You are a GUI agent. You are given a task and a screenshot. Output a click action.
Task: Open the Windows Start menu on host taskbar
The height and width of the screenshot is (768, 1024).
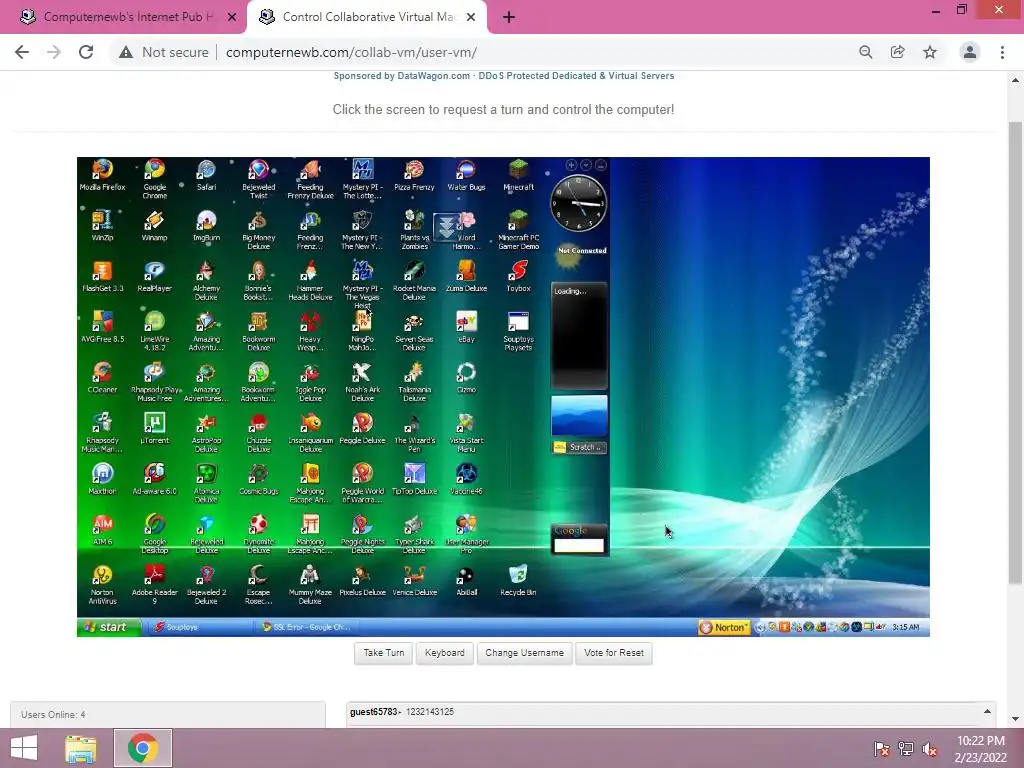24,748
